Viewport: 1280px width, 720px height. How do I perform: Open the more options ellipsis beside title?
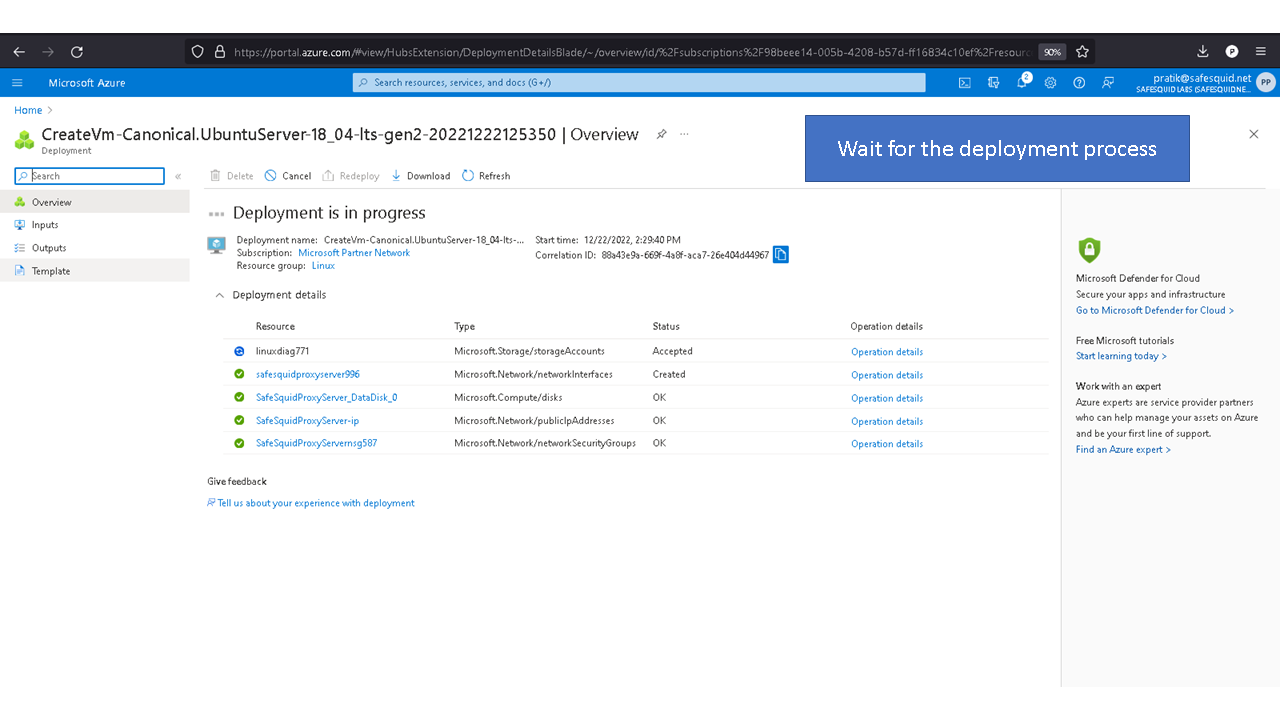684,134
